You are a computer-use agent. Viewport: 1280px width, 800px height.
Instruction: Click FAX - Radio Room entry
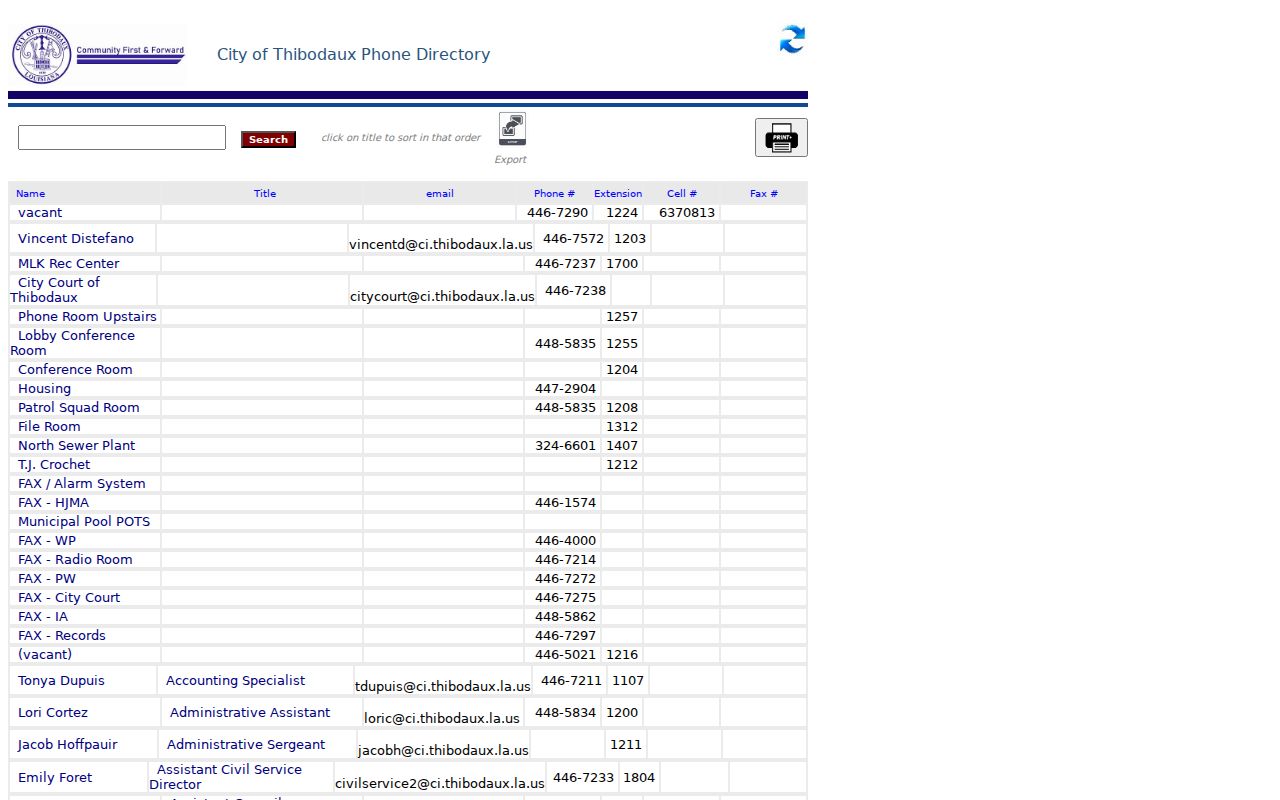click(75, 560)
